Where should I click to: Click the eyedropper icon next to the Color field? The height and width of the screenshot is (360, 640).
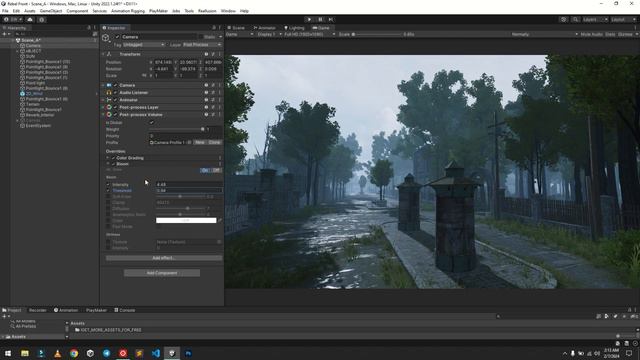pyautogui.click(x=220, y=220)
